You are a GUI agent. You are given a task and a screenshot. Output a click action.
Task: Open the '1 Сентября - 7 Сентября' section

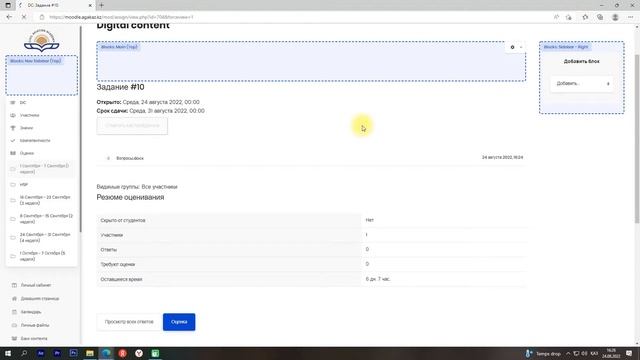point(44,169)
